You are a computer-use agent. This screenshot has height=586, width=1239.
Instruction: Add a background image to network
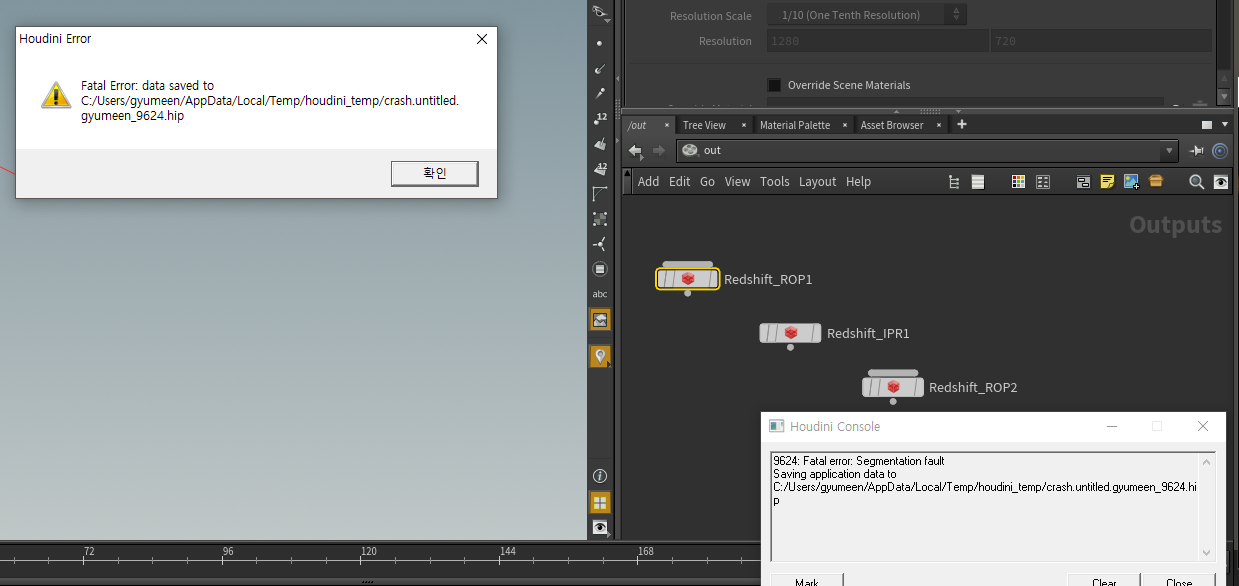click(x=1131, y=182)
